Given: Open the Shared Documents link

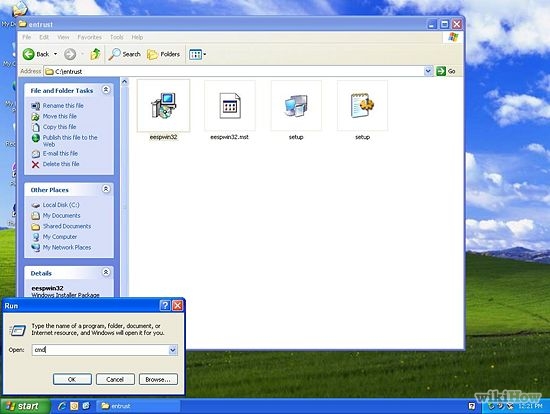Looking at the screenshot, I should [67, 226].
